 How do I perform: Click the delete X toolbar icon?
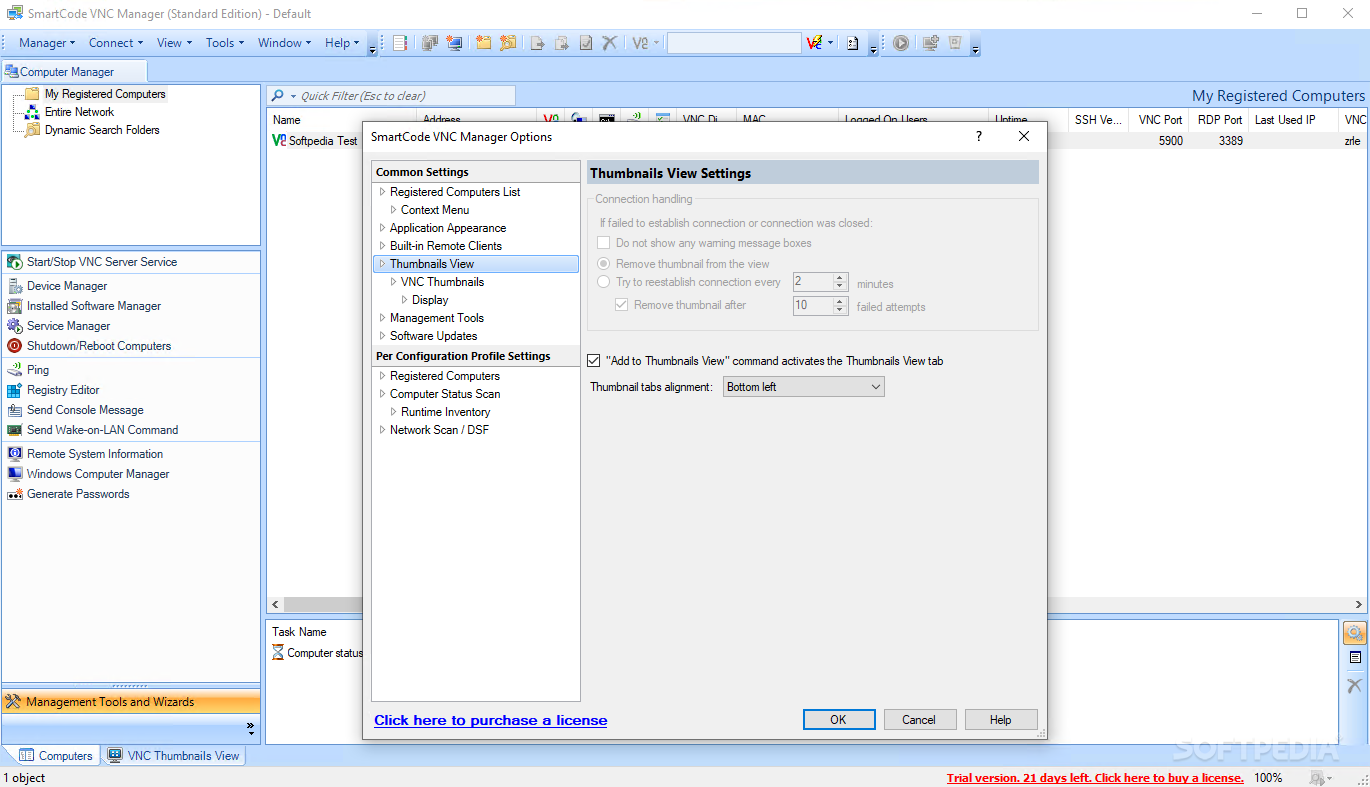[609, 43]
